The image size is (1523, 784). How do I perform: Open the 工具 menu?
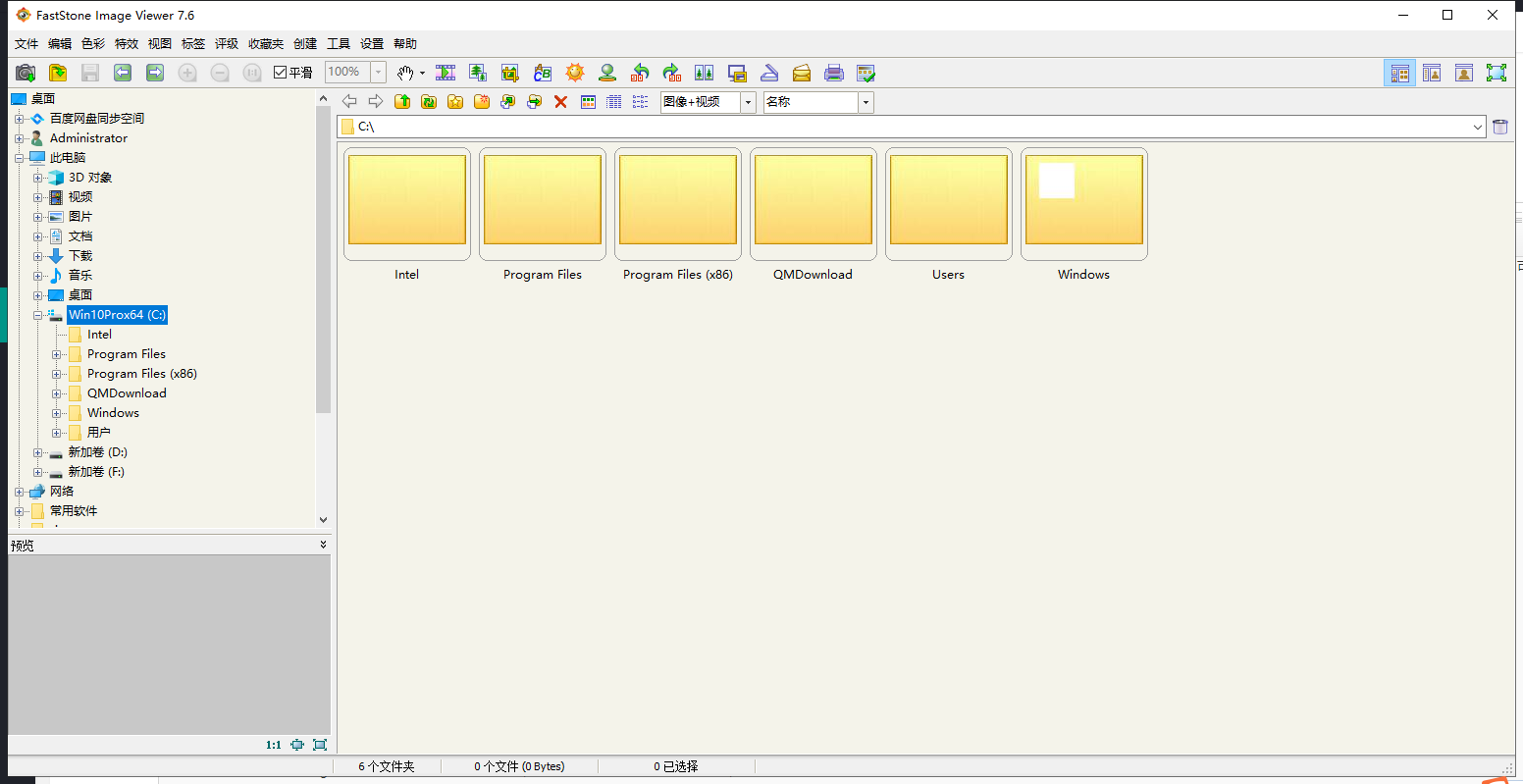339,44
